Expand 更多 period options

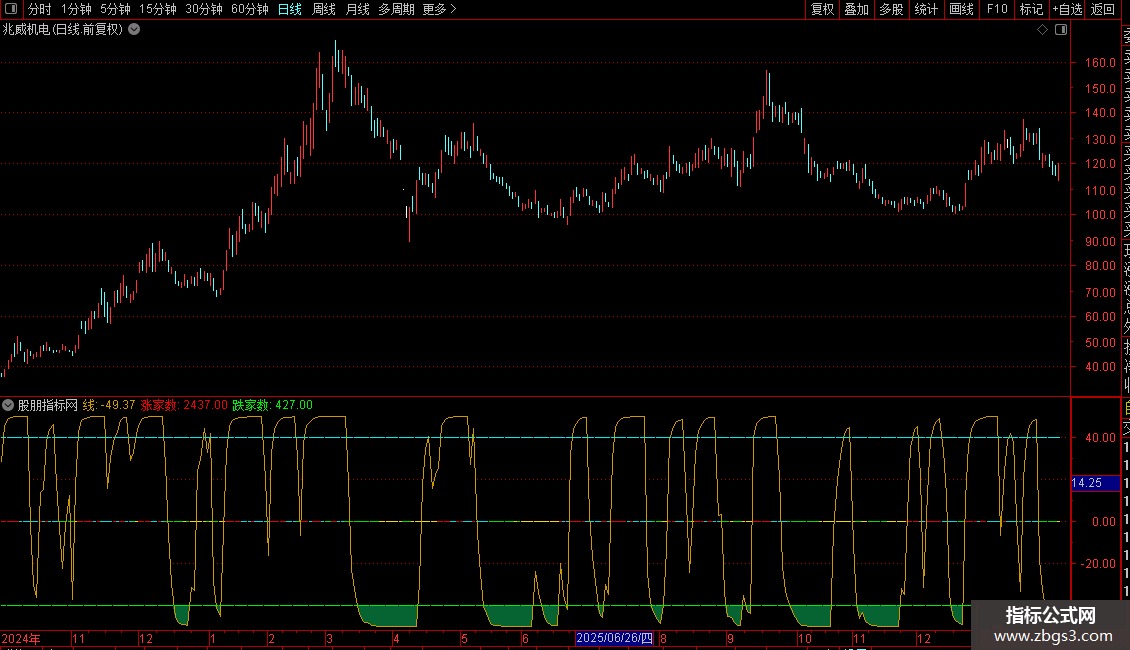tap(439, 9)
